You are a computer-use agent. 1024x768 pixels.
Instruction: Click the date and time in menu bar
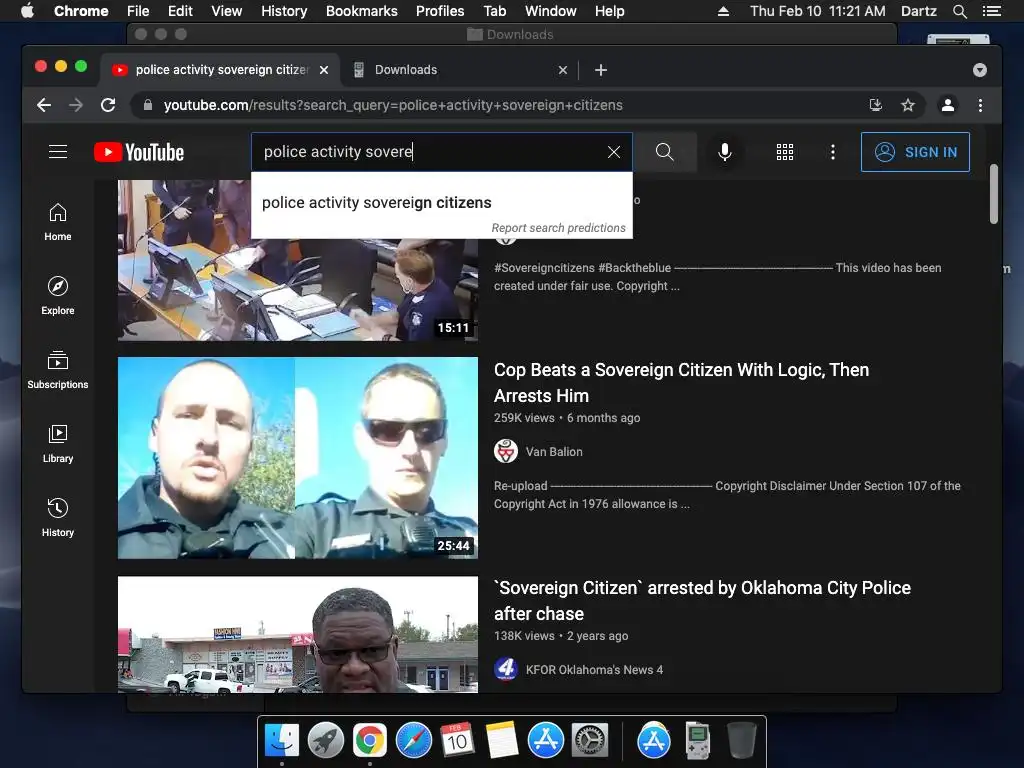click(x=818, y=11)
